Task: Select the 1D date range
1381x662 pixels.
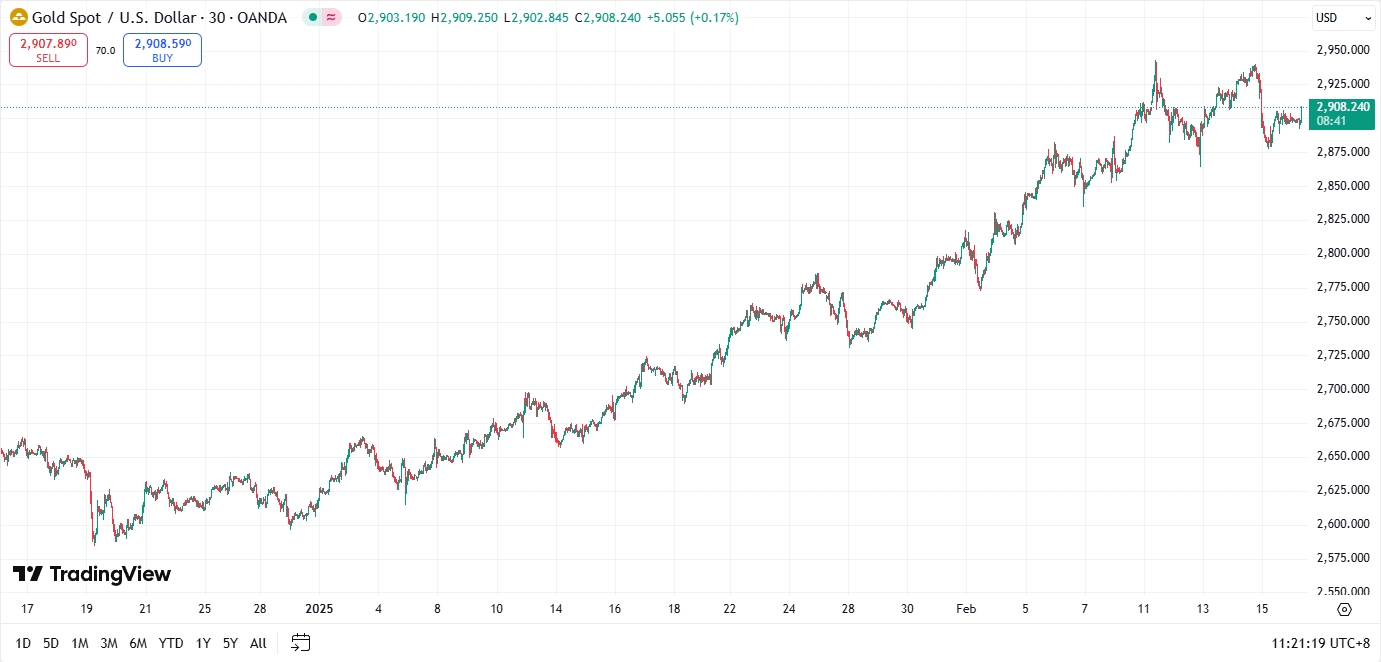Action: [23, 643]
